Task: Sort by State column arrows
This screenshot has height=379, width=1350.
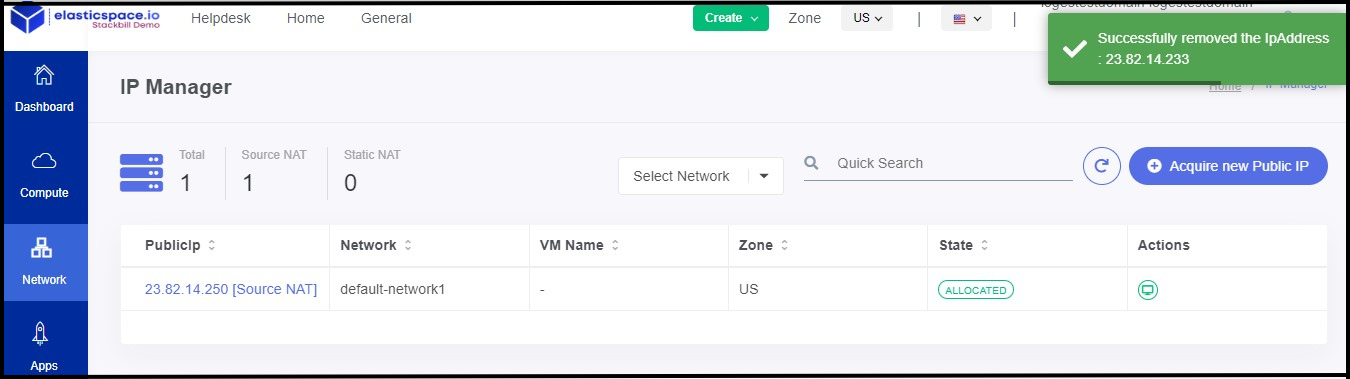Action: [x=984, y=245]
